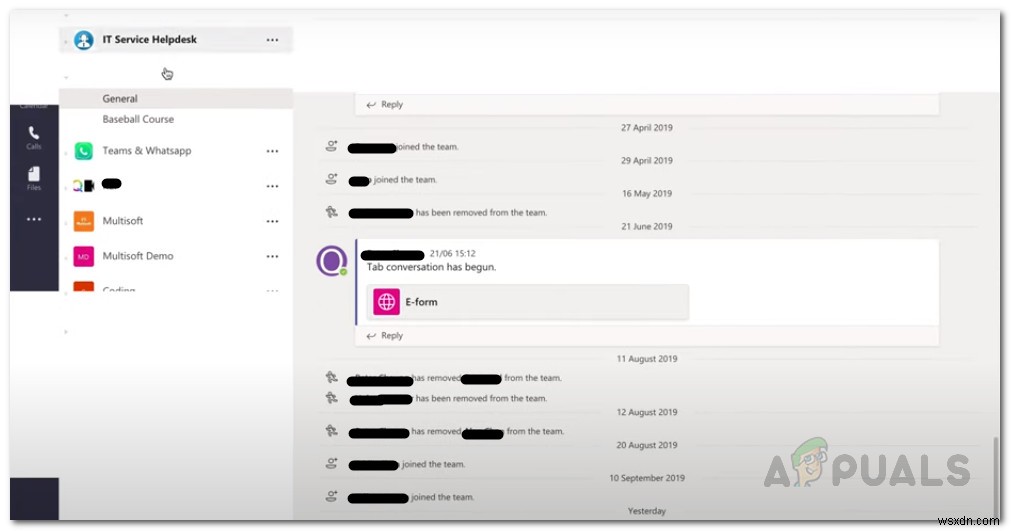This screenshot has height=531, width=1011.
Task: Open more options for IT Service Helpdesk
Action: tap(273, 40)
